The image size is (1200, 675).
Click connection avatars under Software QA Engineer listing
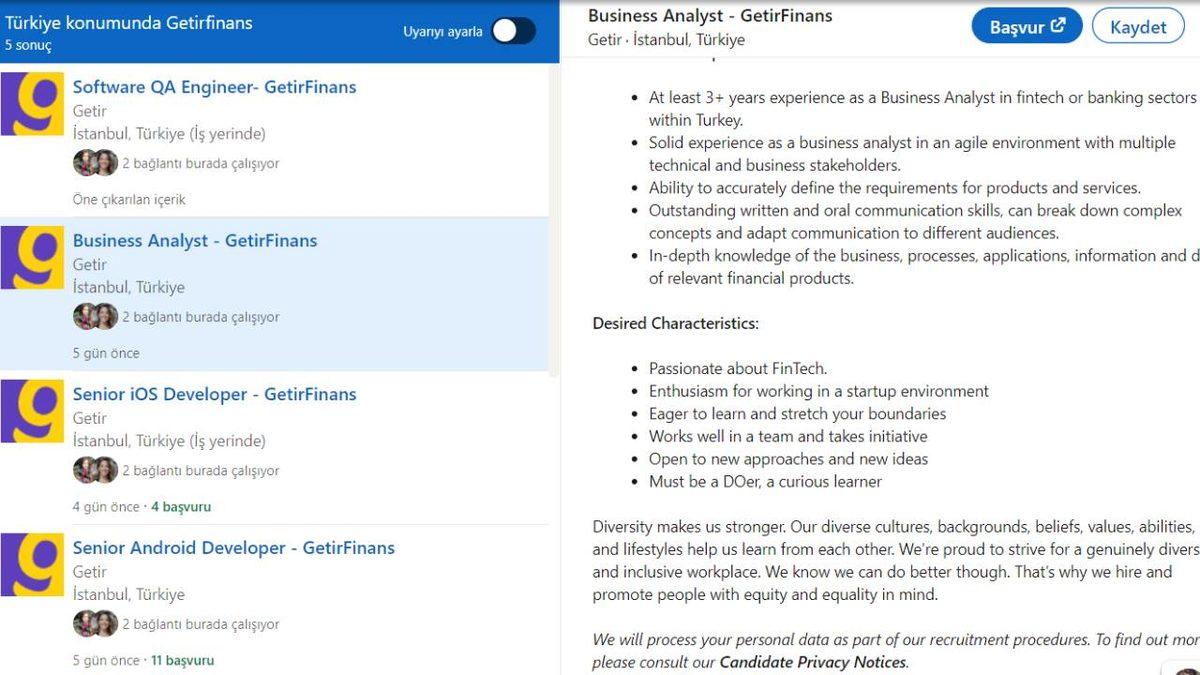coord(95,163)
